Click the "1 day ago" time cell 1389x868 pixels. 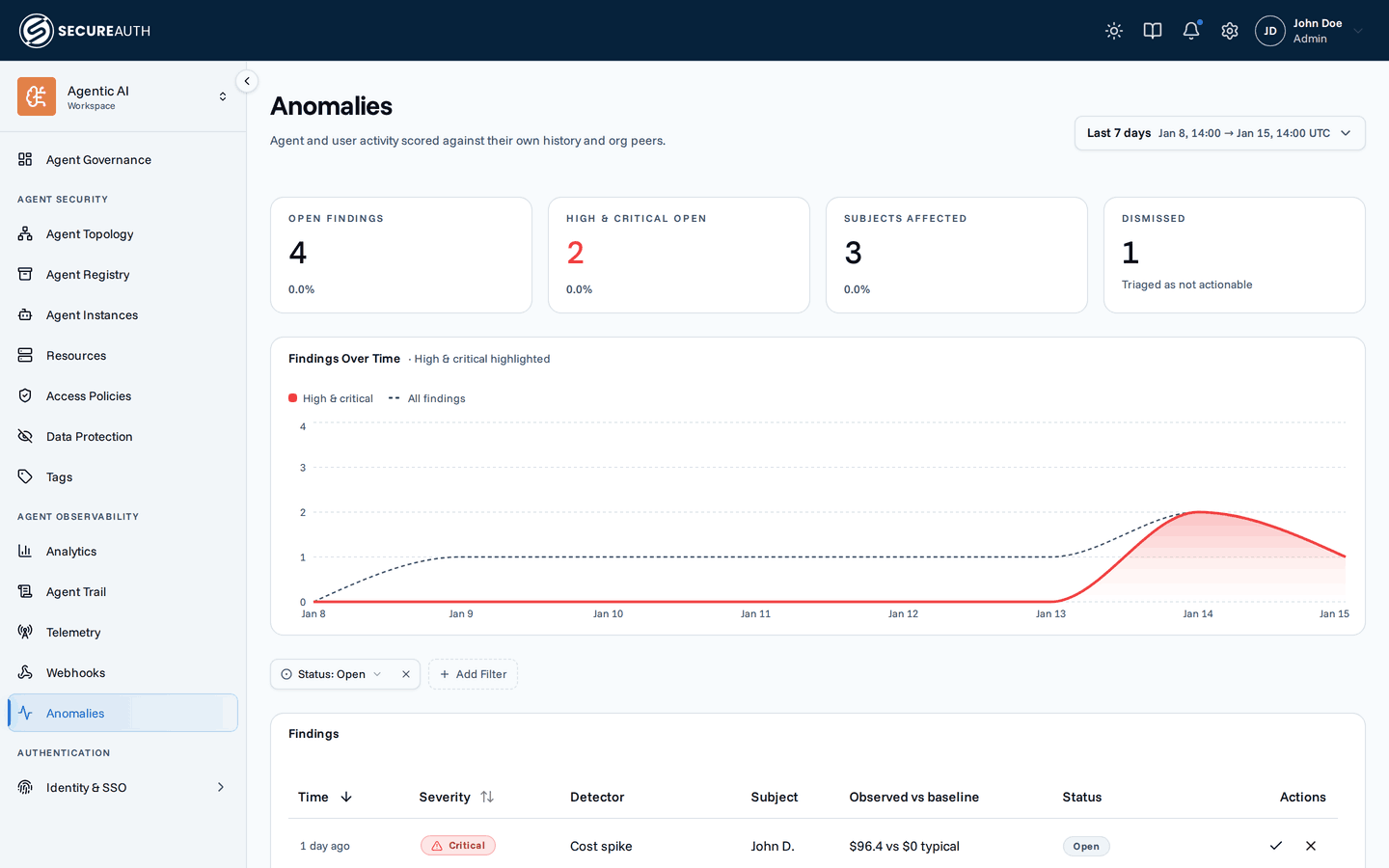coord(325,846)
